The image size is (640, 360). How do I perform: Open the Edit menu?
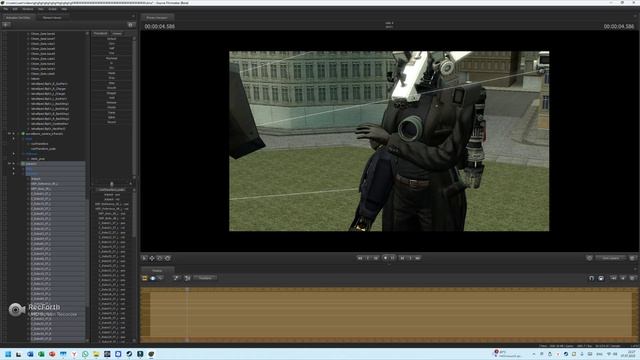(15, 9)
